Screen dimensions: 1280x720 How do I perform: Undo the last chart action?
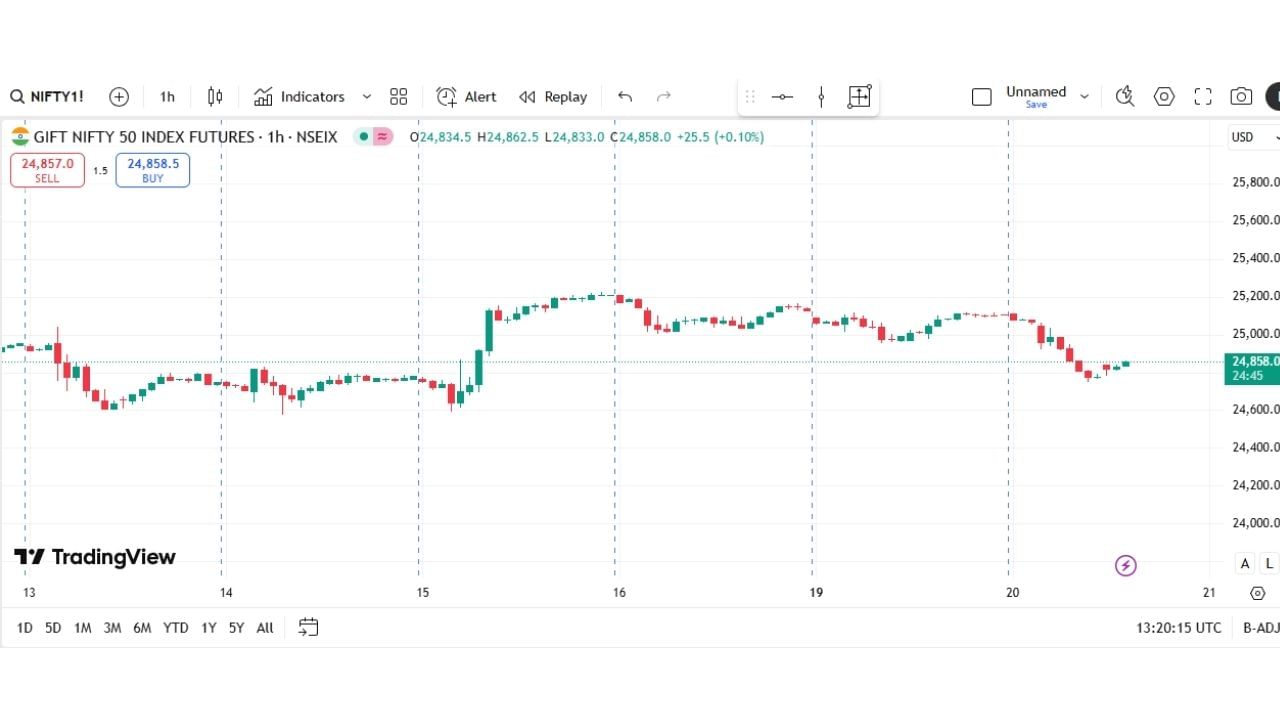625,97
